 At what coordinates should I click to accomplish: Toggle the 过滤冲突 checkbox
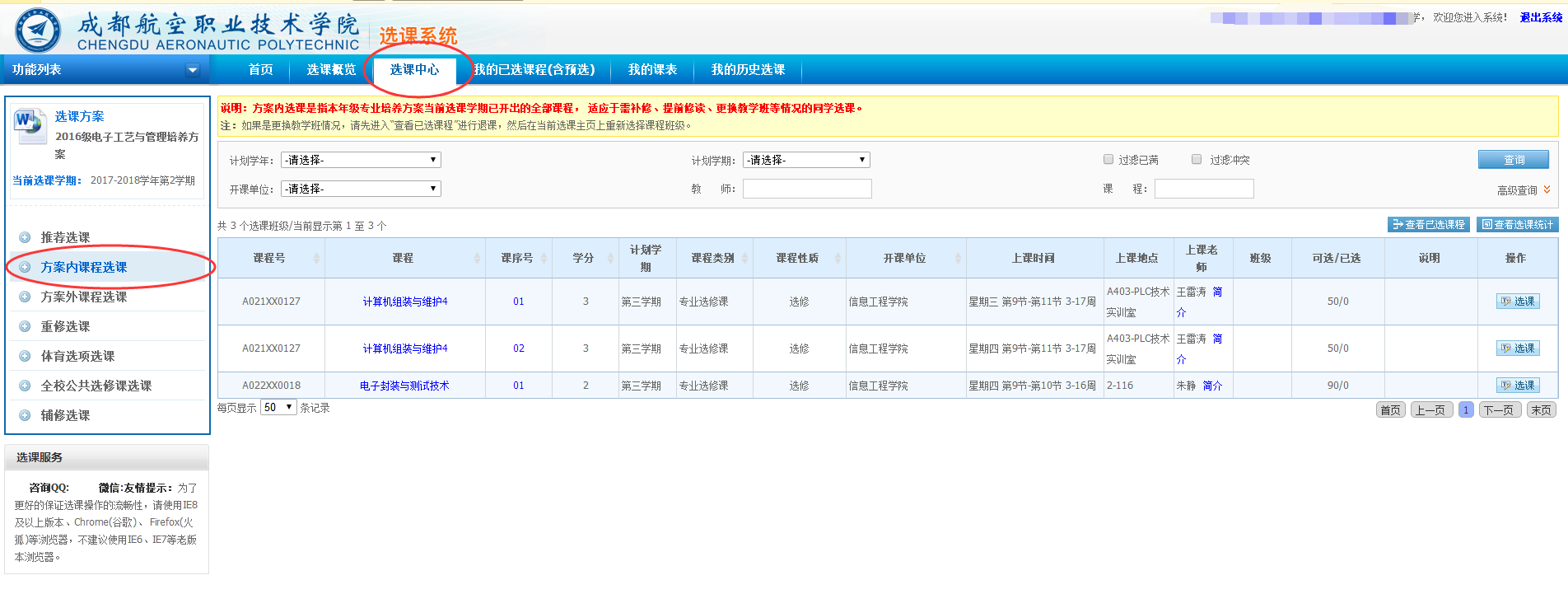point(1197,160)
